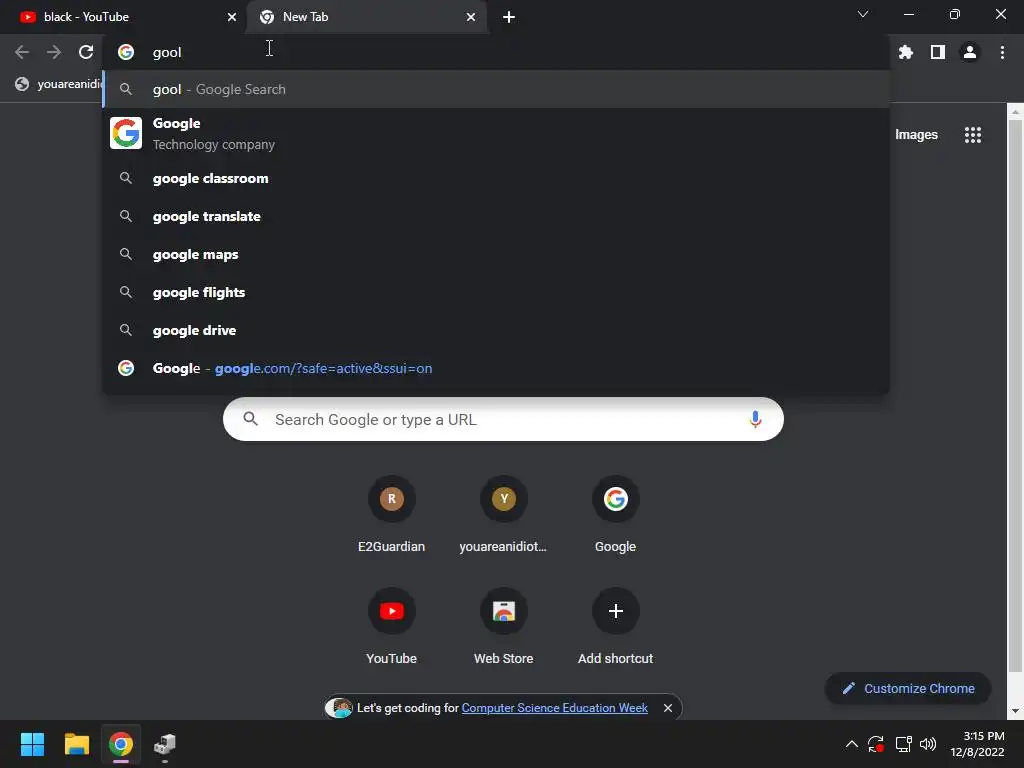Image resolution: width=1024 pixels, height=768 pixels.
Task: Open the Extensions puzzle icon
Action: point(906,52)
